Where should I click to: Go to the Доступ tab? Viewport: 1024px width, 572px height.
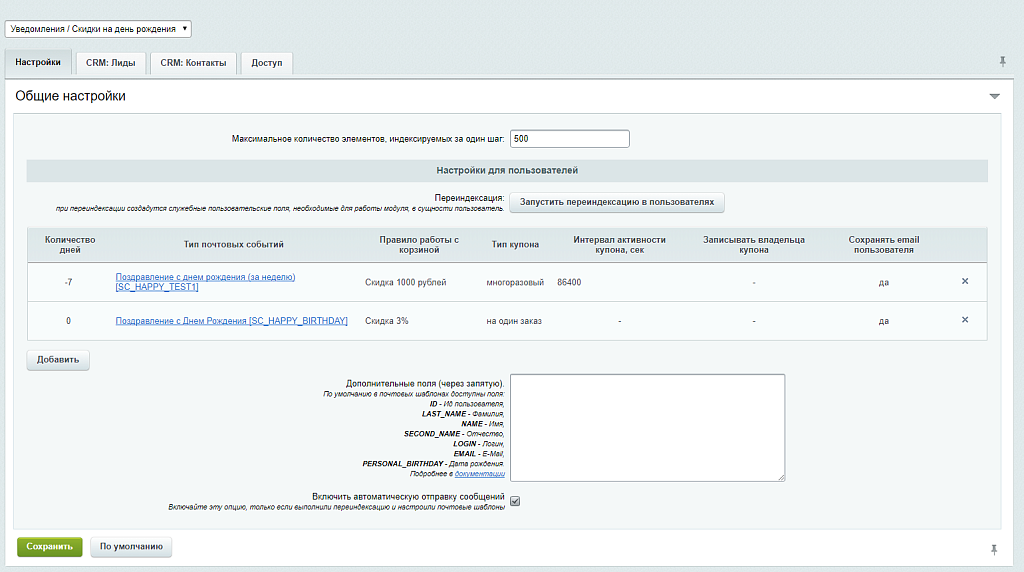coord(266,63)
